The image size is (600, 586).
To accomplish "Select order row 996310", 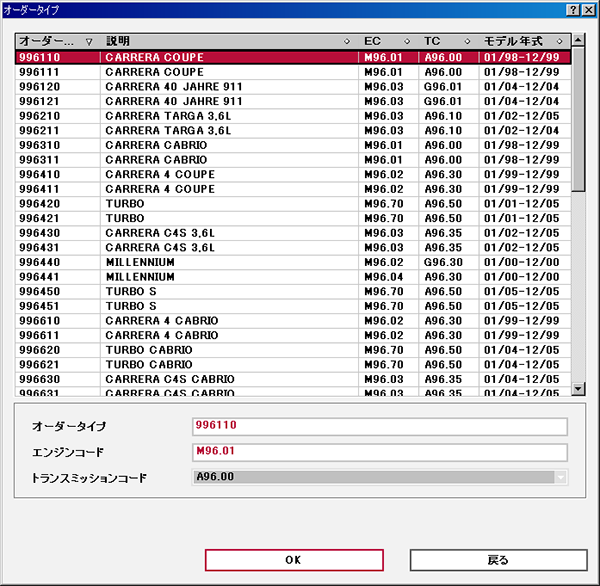I will [x=293, y=145].
